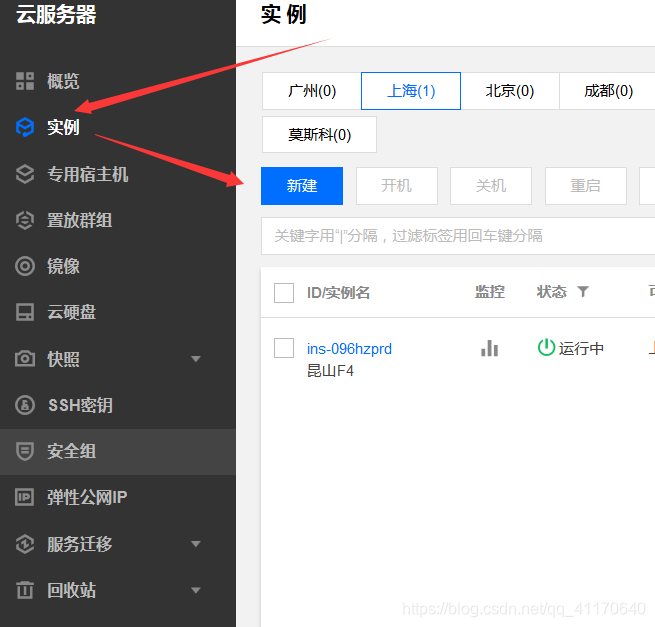Image resolution: width=655 pixels, height=627 pixels.
Task: Open monitoring bar chart for ins-096hzprd
Action: click(489, 348)
